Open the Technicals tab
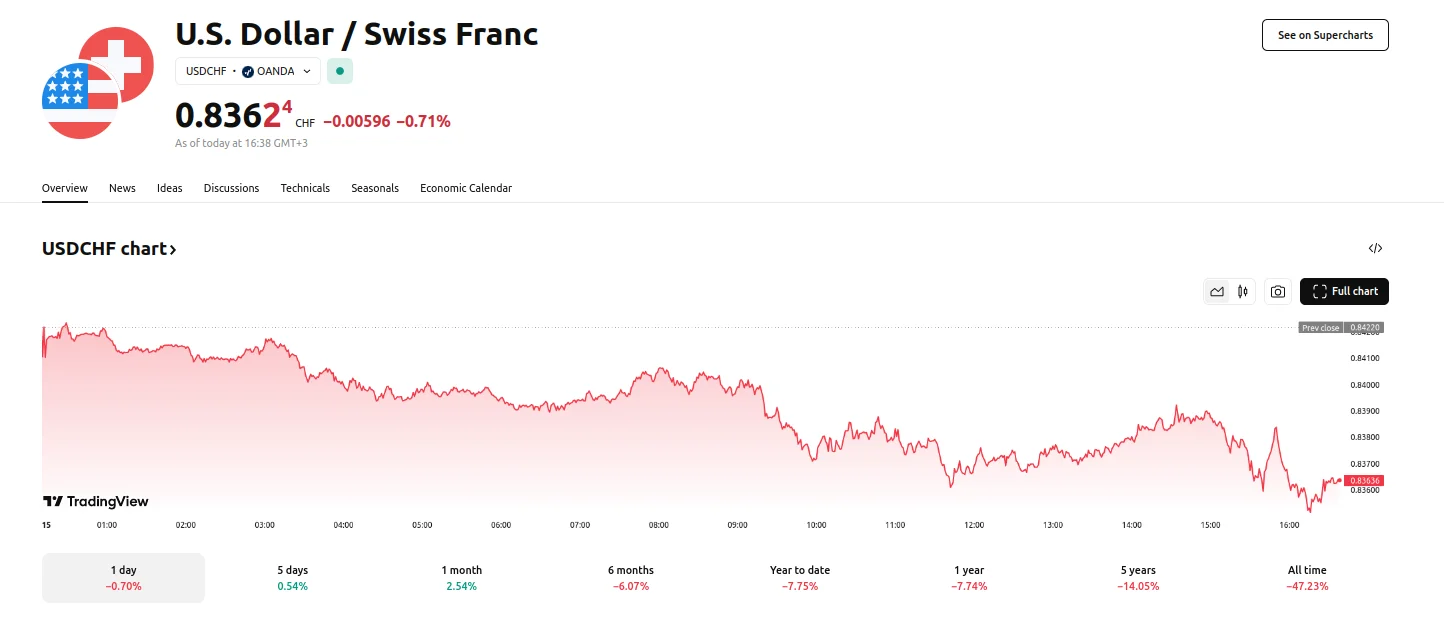The height and width of the screenshot is (627, 1444). click(x=305, y=188)
